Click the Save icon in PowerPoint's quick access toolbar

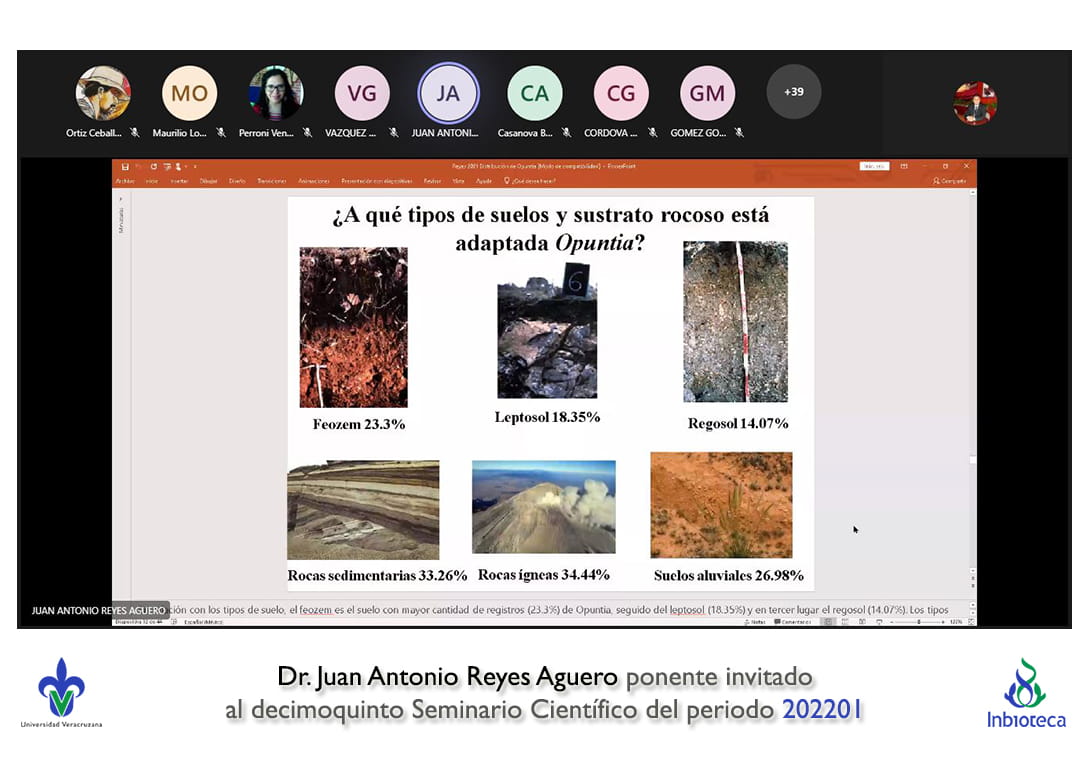click(125, 166)
